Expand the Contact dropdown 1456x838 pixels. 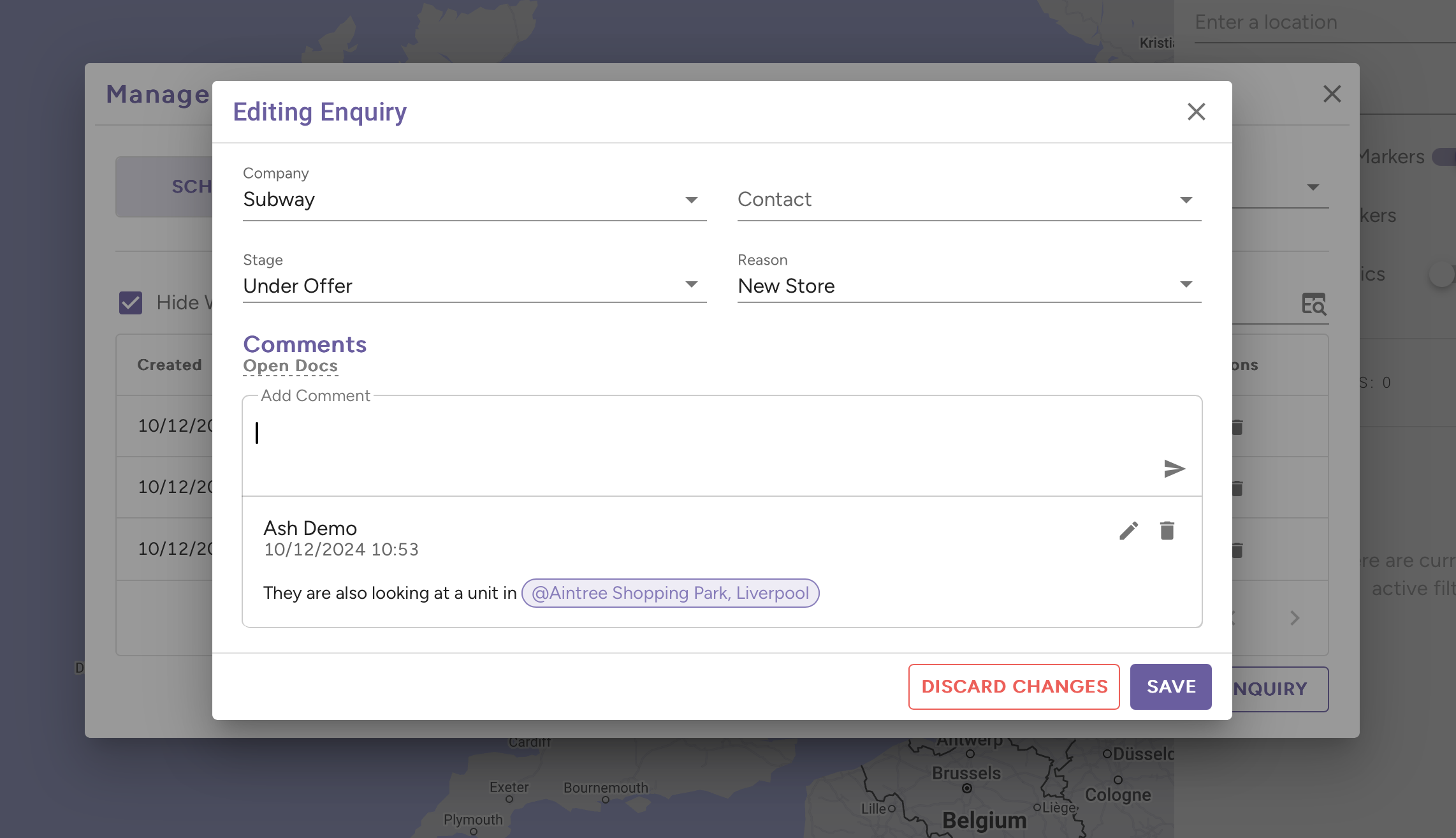pyautogui.click(x=968, y=200)
